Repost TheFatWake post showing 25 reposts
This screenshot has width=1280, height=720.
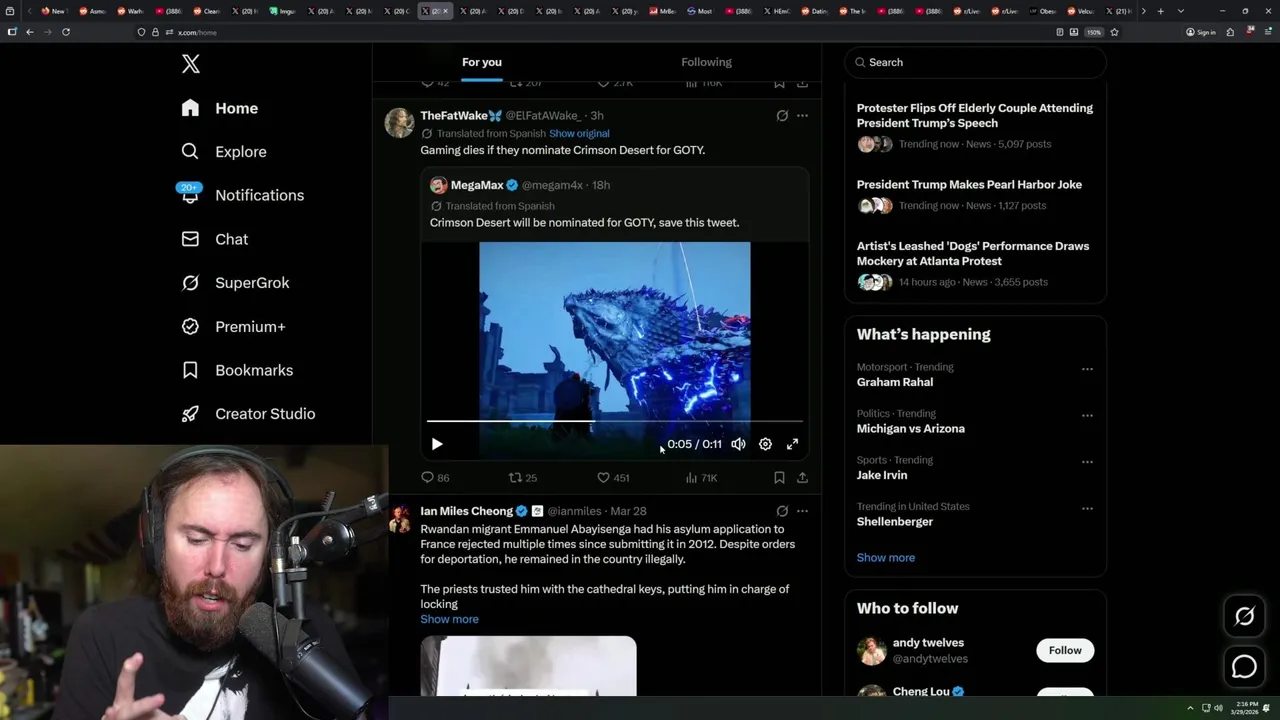click(523, 478)
